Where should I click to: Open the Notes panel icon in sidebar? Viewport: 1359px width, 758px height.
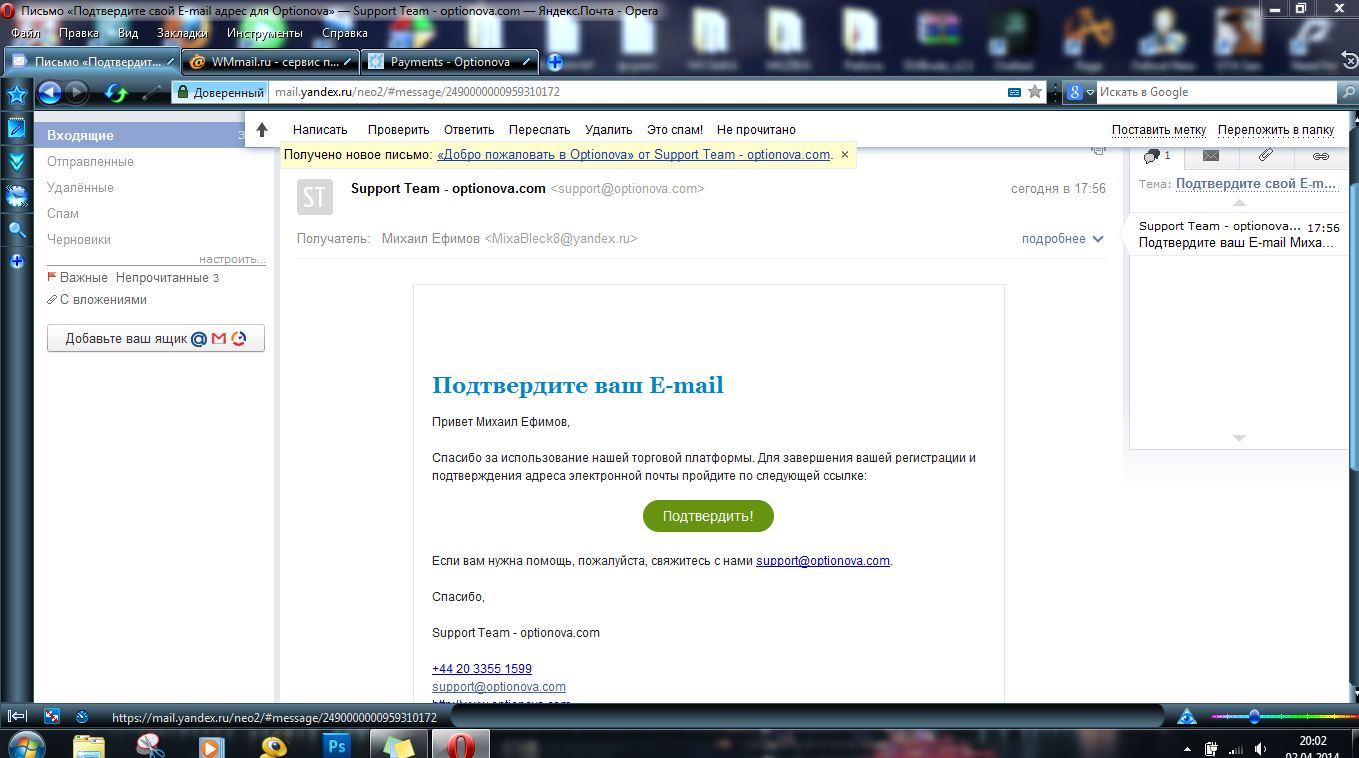click(x=16, y=128)
